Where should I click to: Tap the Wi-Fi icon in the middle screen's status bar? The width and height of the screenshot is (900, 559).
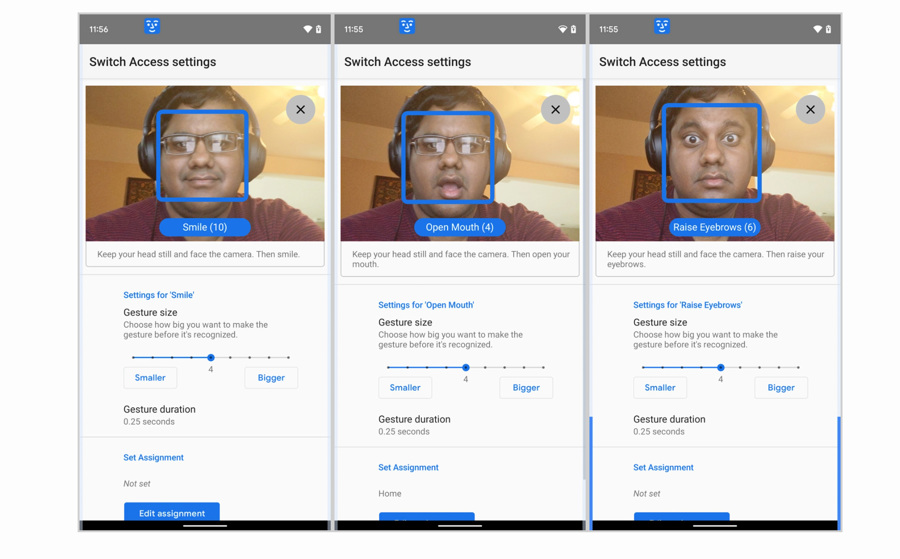pyautogui.click(x=562, y=29)
